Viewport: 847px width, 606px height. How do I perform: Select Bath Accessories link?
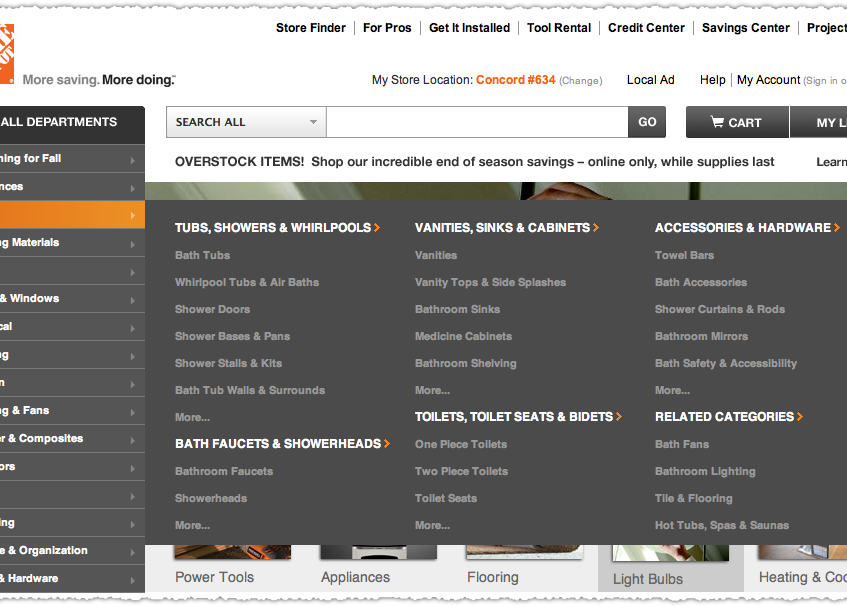pos(701,282)
